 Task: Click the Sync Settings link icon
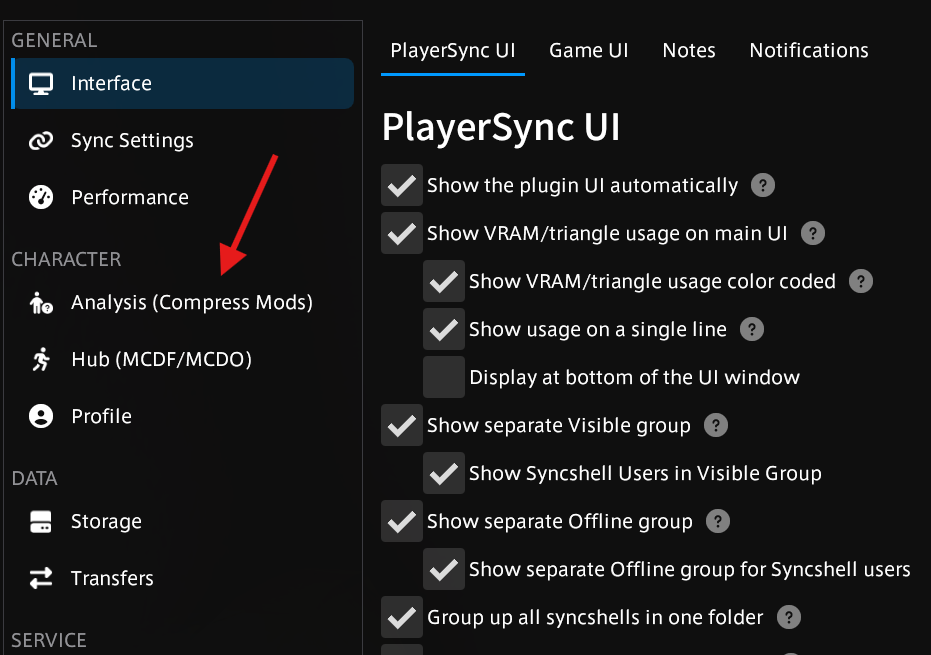click(41, 141)
